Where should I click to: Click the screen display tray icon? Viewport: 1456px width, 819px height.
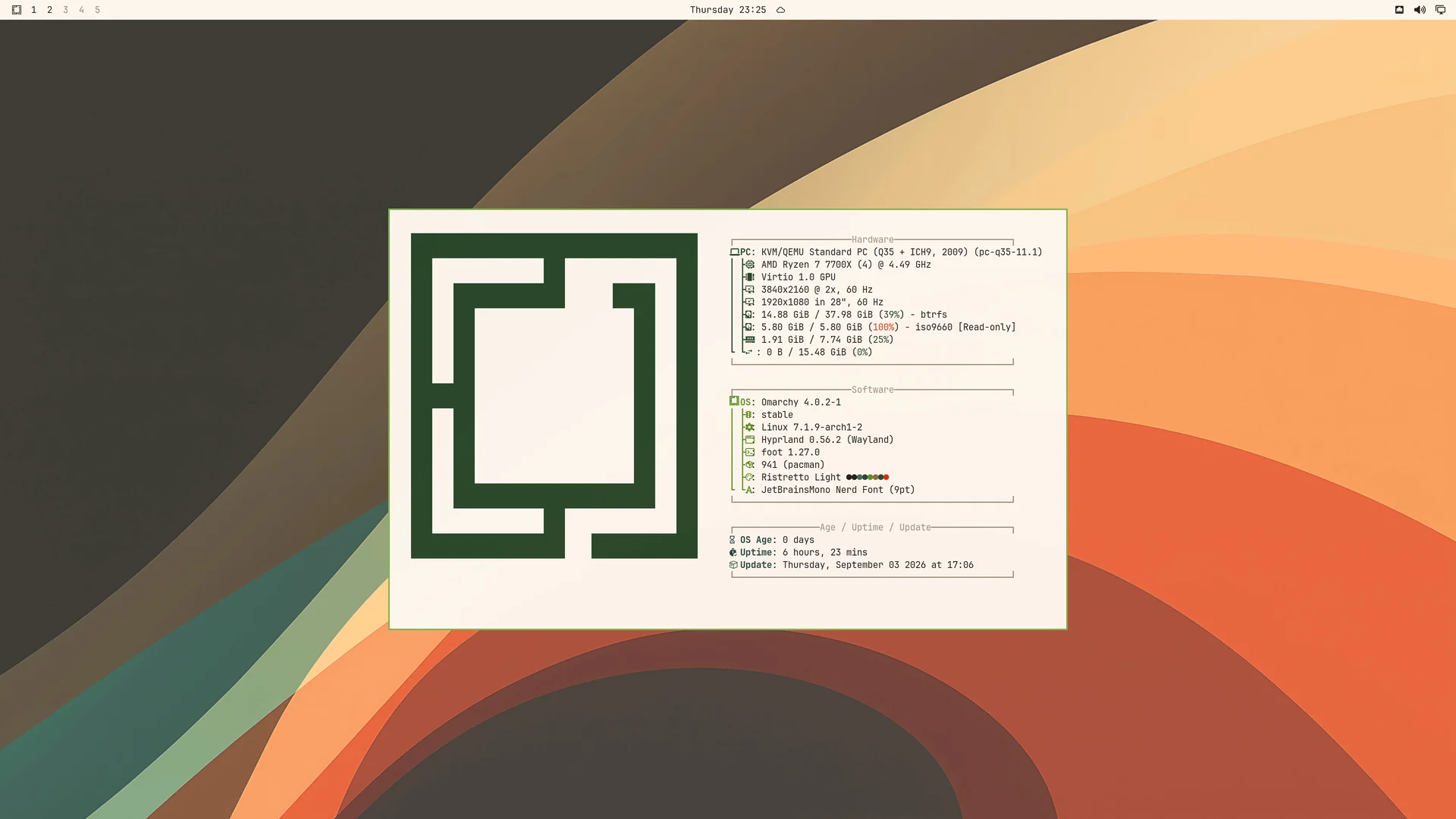1440,10
